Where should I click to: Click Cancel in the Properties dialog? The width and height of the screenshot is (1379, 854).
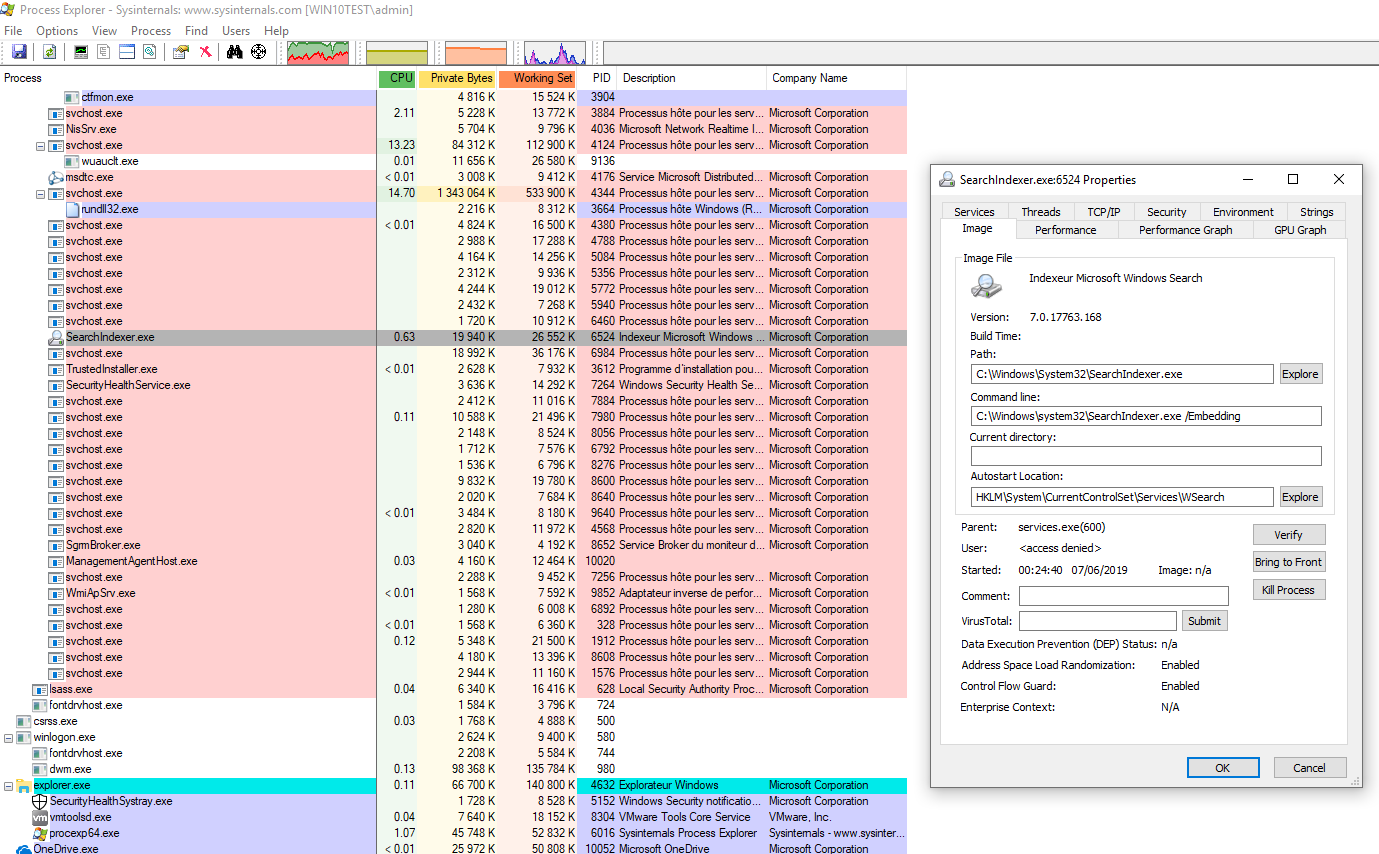coord(1310,768)
